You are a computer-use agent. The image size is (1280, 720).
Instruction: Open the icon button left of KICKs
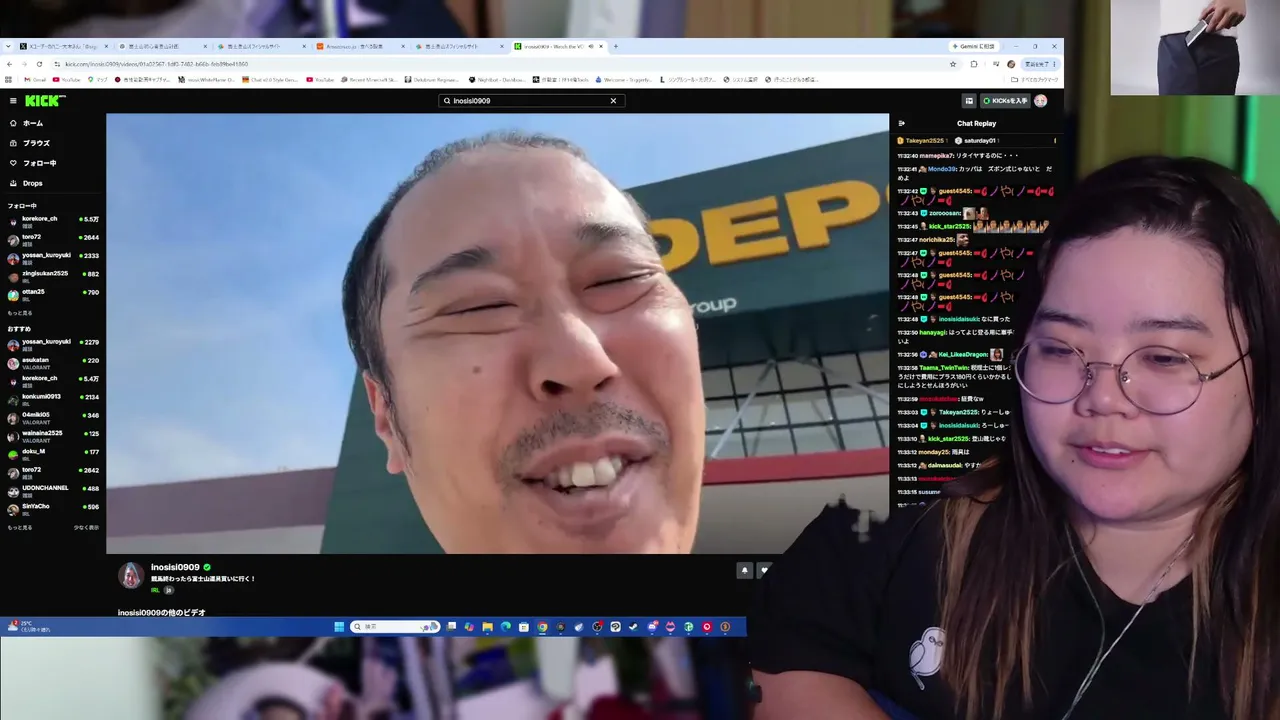(969, 101)
